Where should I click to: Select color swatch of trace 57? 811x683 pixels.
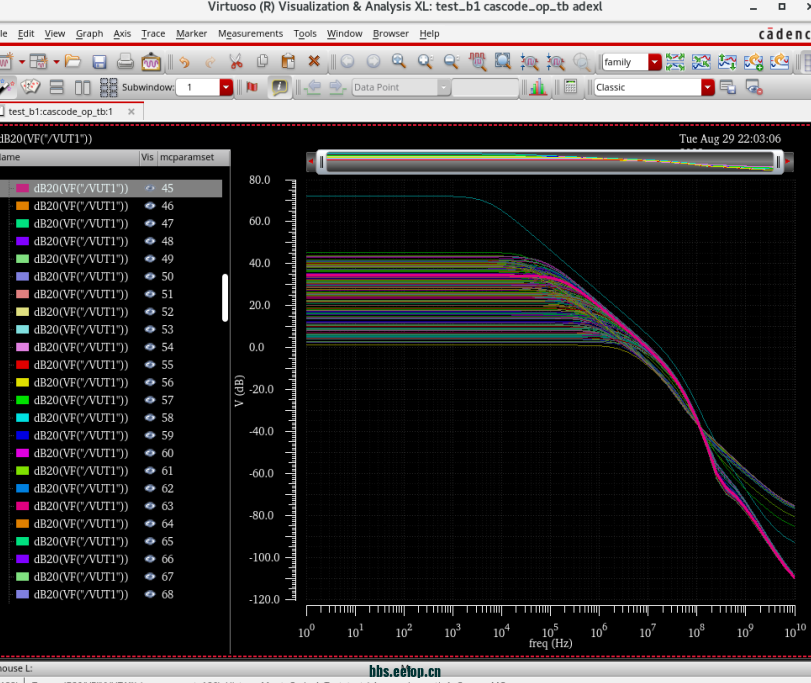tap(22, 400)
